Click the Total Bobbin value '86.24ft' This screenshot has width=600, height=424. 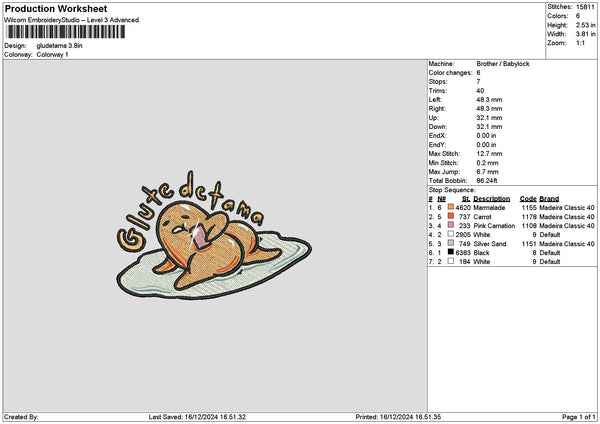pos(487,181)
